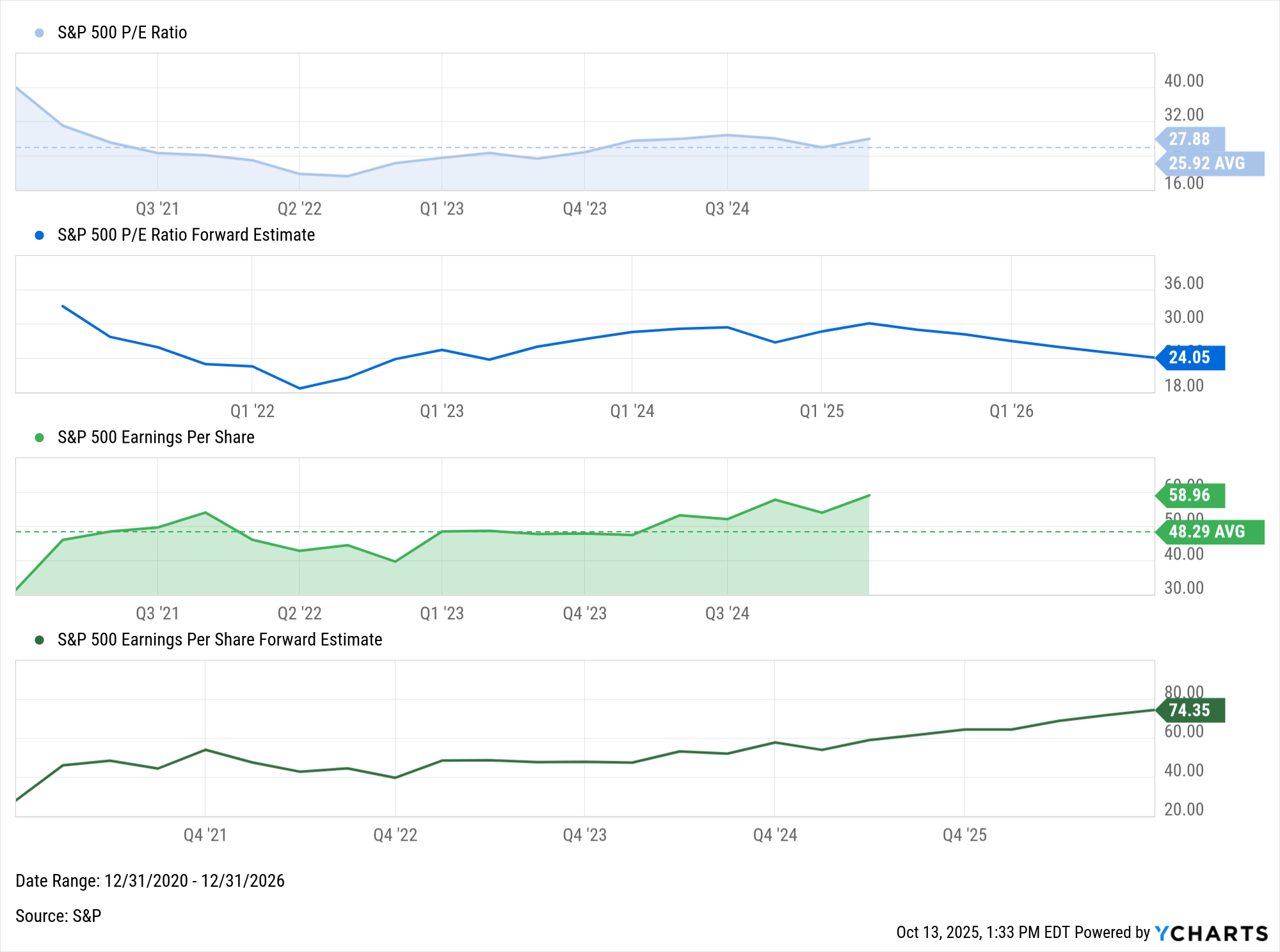Click the Q1 '26 tick on forward P/E chart
1280x952 pixels.
[1011, 411]
